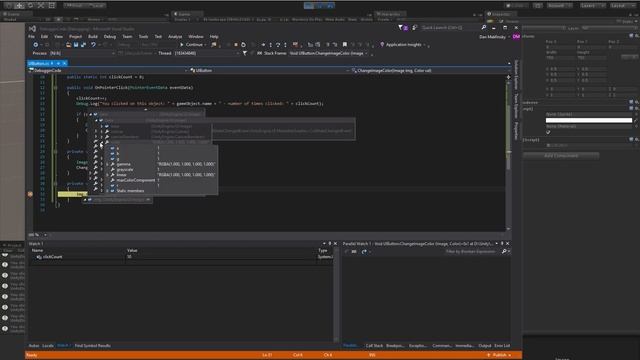The width and height of the screenshot is (640, 360).
Task: Click the Quick Launch magnifier icon
Action: pyautogui.click(x=484, y=28)
